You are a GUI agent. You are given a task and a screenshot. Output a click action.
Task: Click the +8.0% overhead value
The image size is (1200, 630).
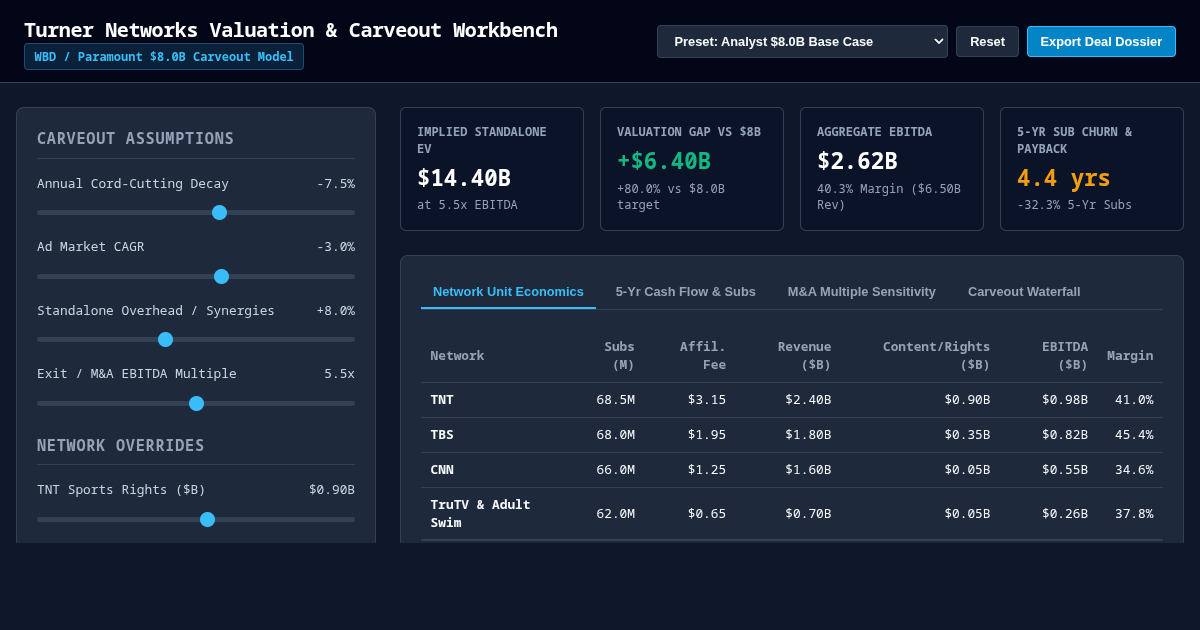point(336,310)
